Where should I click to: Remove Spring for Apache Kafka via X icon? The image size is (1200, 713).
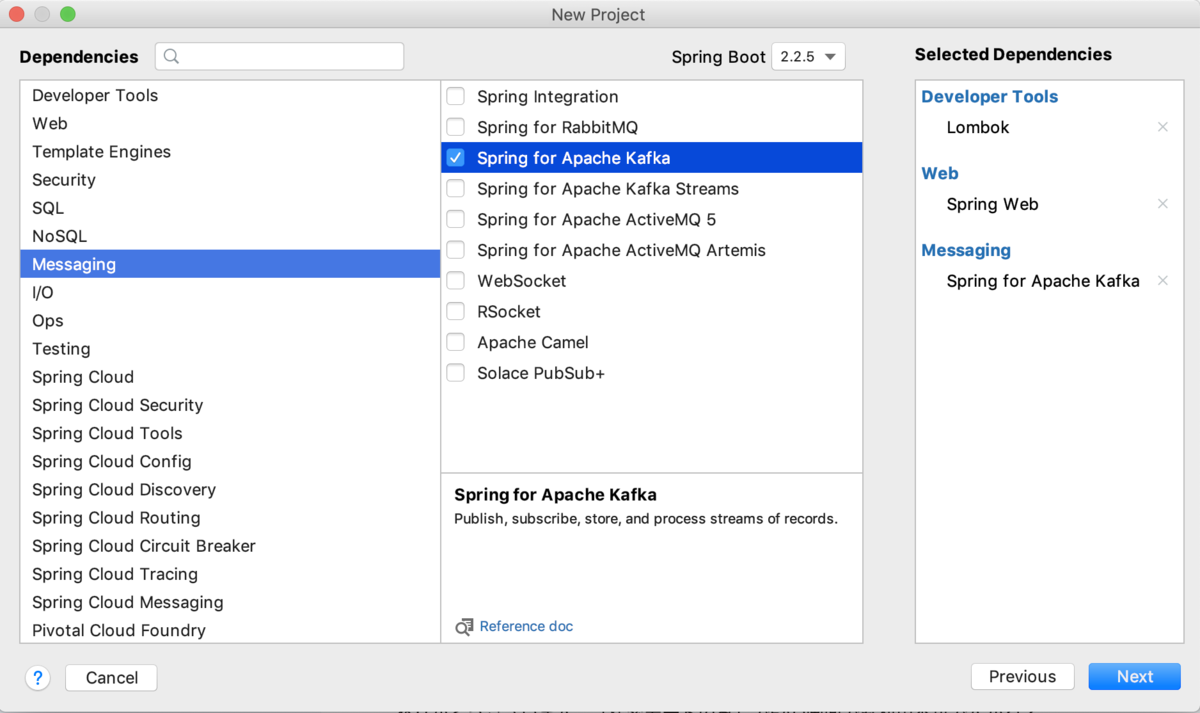(x=1162, y=281)
